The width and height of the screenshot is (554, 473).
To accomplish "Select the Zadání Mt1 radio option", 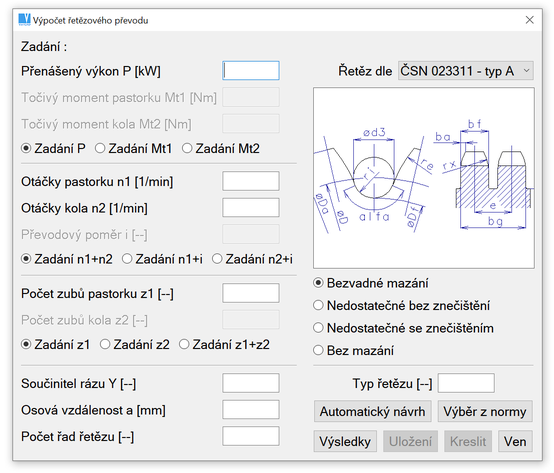I will pos(134,148).
